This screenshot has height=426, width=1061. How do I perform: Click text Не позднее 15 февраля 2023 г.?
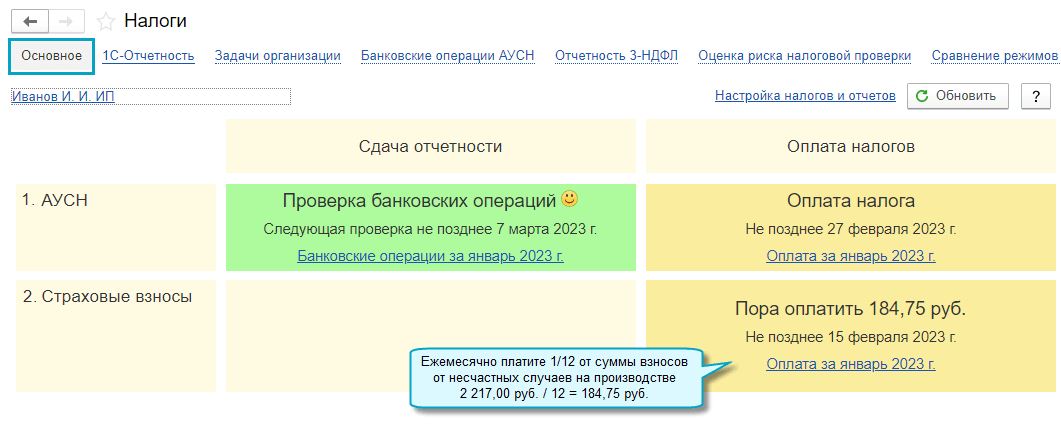pos(851,336)
